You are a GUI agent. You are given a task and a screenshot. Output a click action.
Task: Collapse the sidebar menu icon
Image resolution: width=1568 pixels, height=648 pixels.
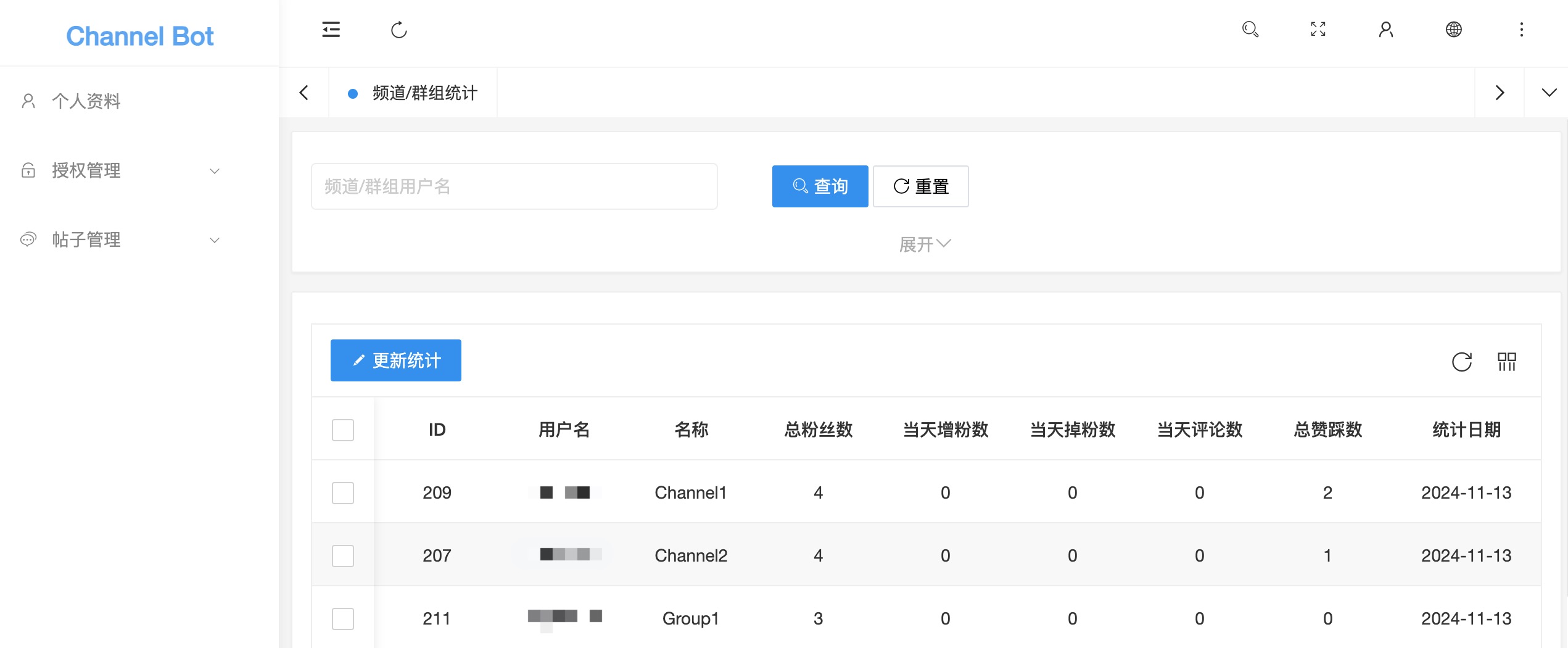click(x=331, y=30)
